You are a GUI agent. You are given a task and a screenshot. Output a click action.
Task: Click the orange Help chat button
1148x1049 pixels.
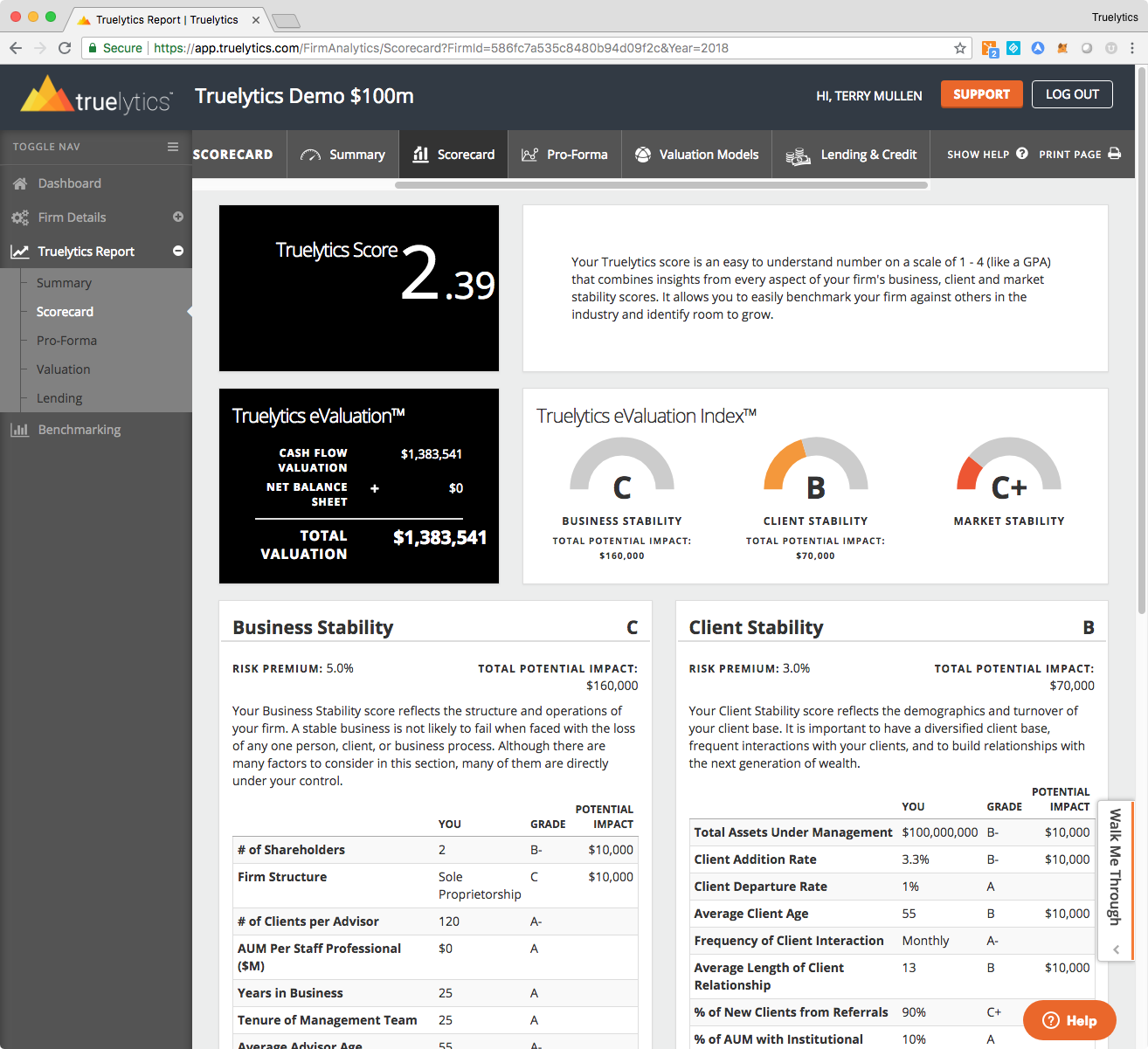click(x=1069, y=1020)
